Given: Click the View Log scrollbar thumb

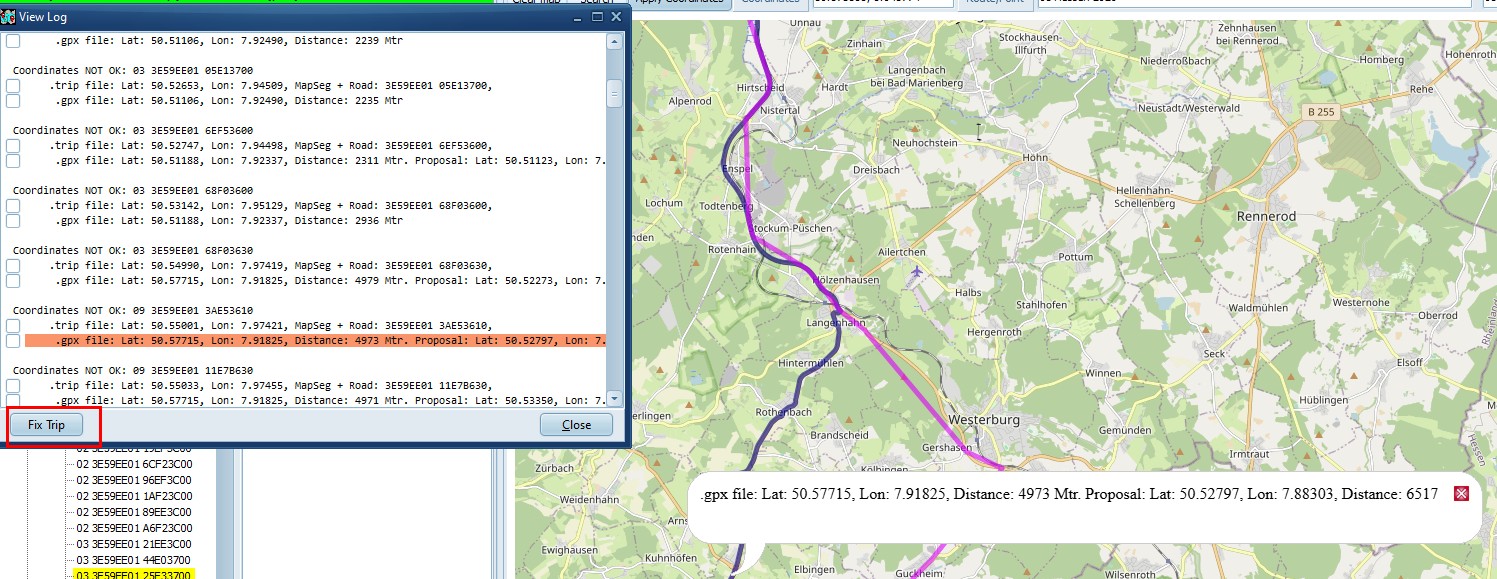Looking at the screenshot, I should pos(615,94).
